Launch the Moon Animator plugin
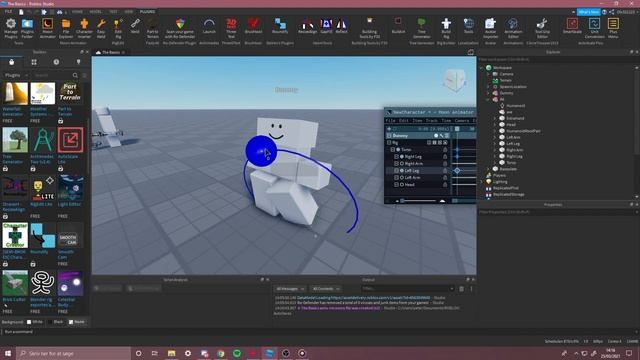Viewport: 640px width, 360px height. tap(47, 28)
